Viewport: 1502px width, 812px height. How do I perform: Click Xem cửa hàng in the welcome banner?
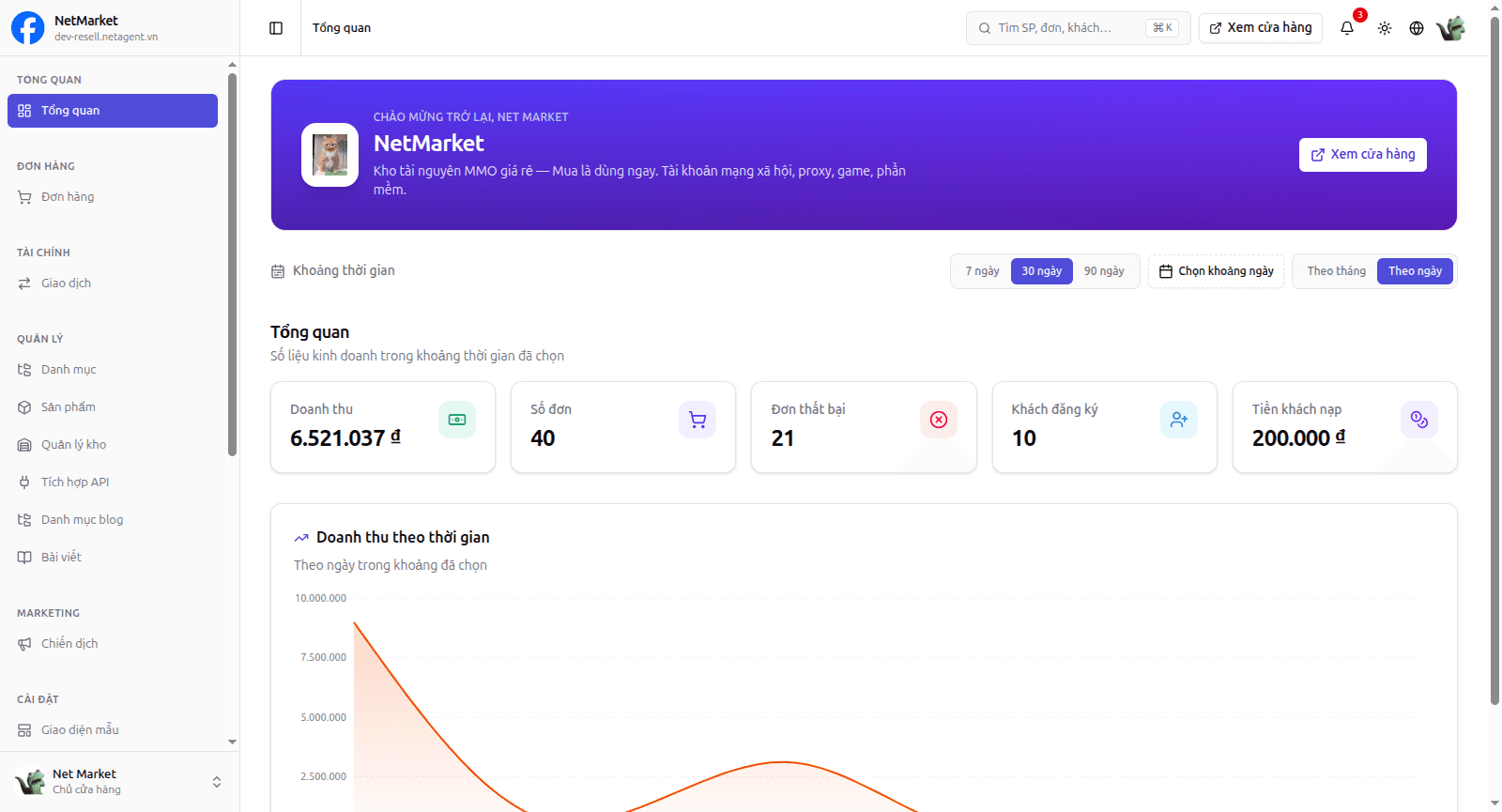(x=1363, y=155)
